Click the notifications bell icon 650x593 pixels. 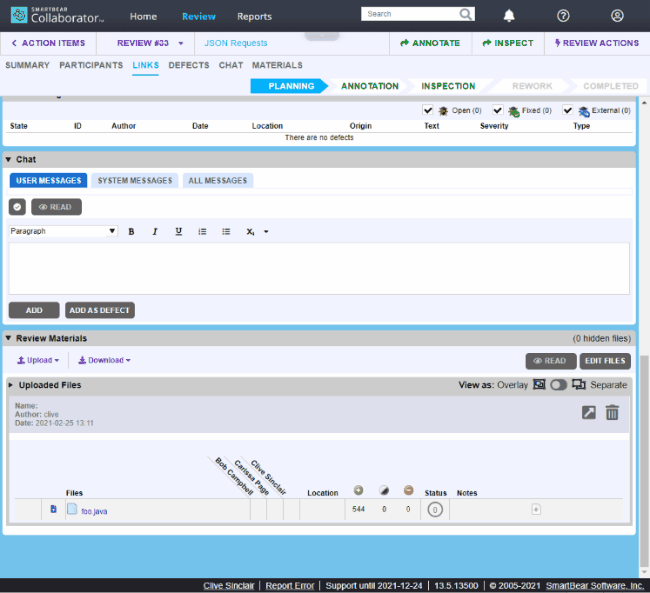tap(509, 16)
